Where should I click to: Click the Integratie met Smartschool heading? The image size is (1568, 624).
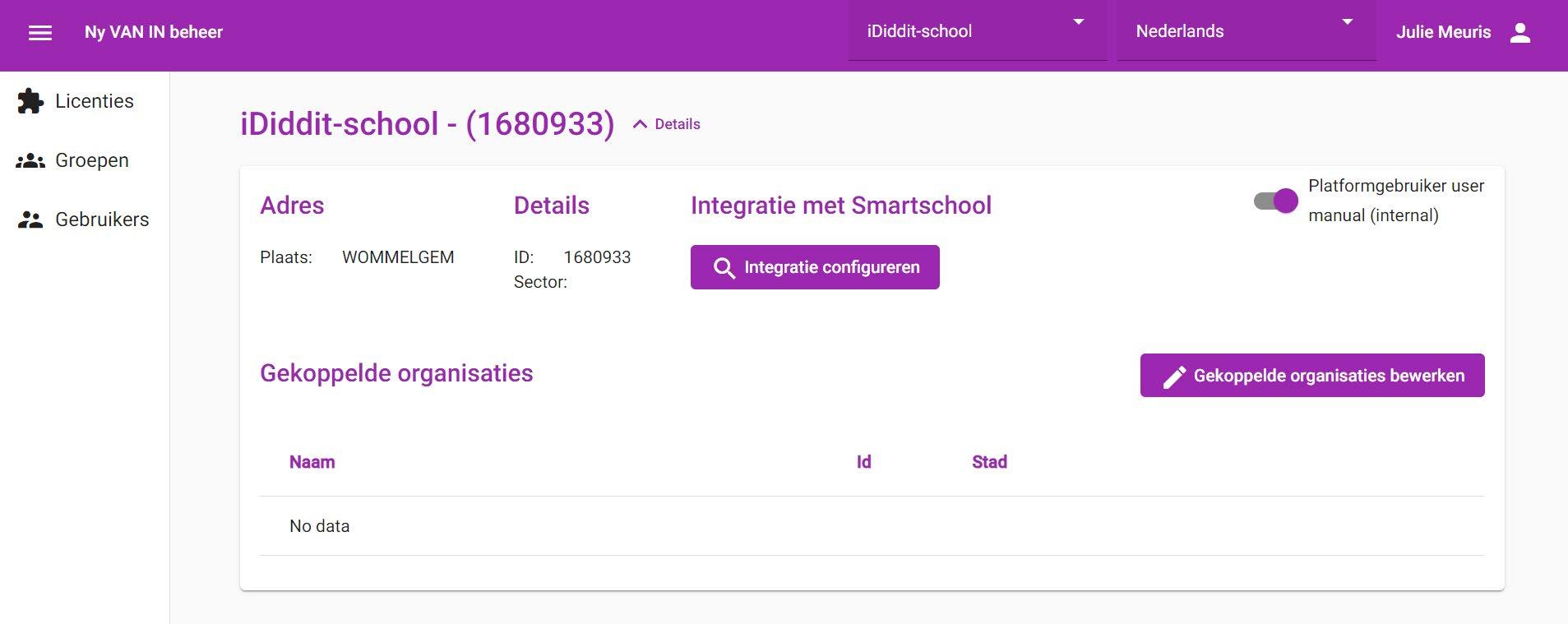pyautogui.click(x=841, y=206)
